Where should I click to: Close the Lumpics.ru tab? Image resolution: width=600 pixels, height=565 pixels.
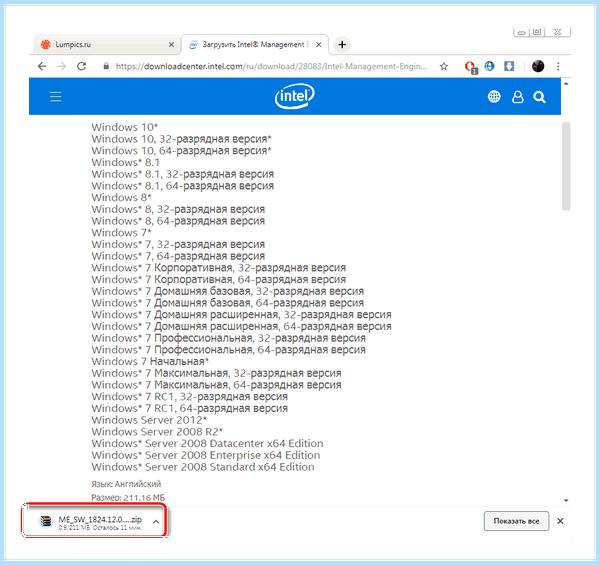coord(171,45)
